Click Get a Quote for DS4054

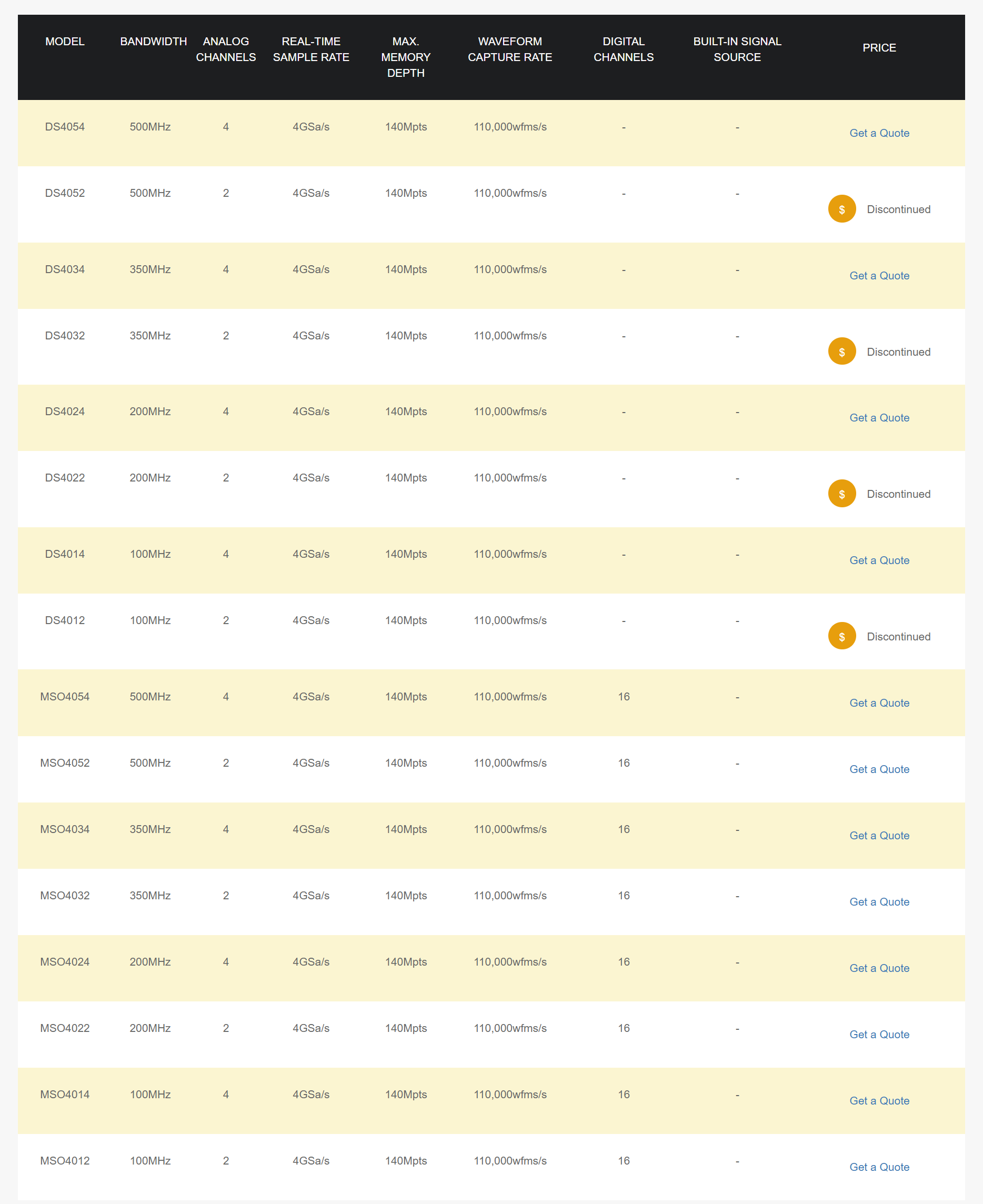tap(879, 133)
